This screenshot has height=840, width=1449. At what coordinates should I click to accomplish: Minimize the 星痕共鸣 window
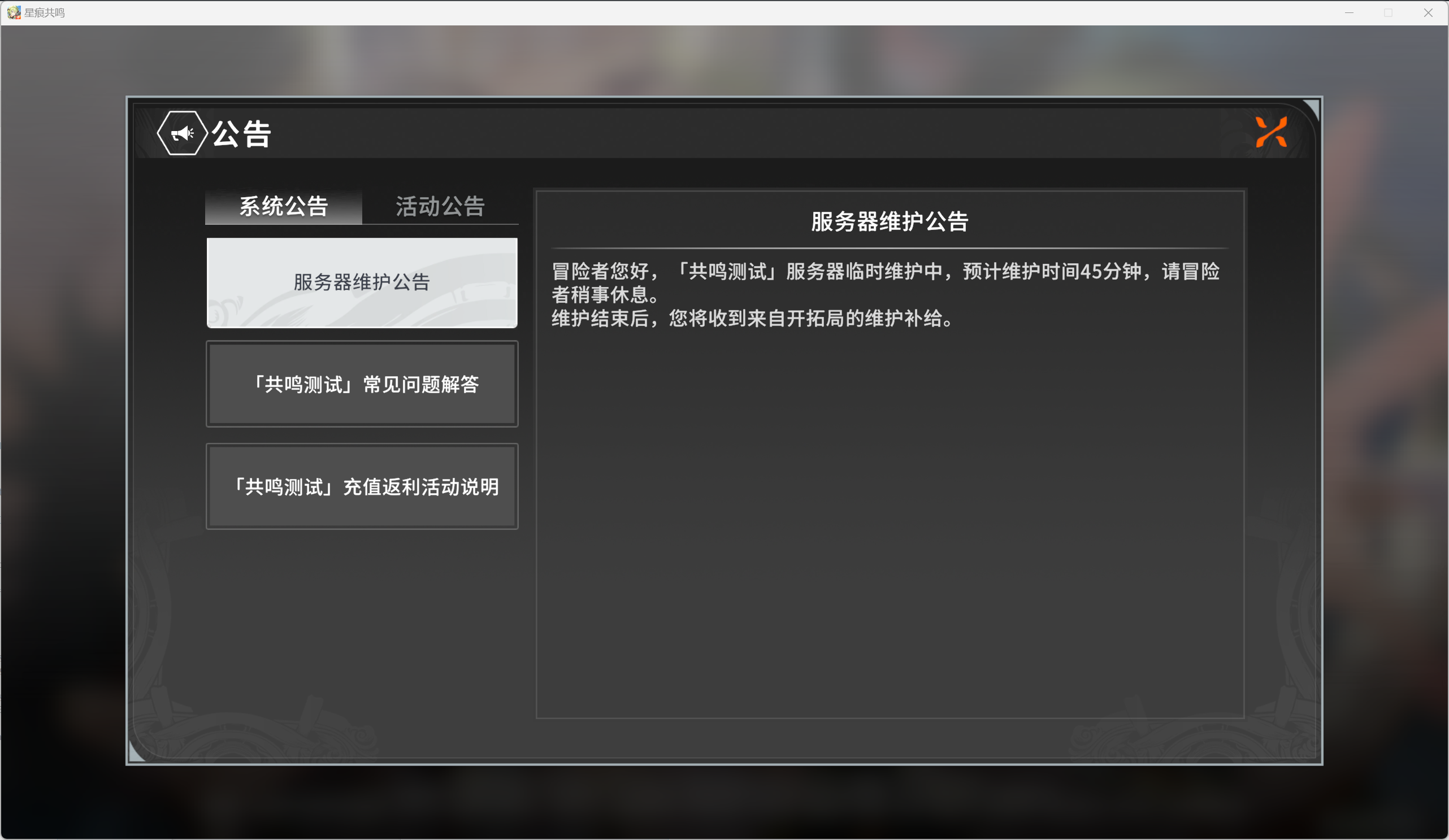point(1349,12)
